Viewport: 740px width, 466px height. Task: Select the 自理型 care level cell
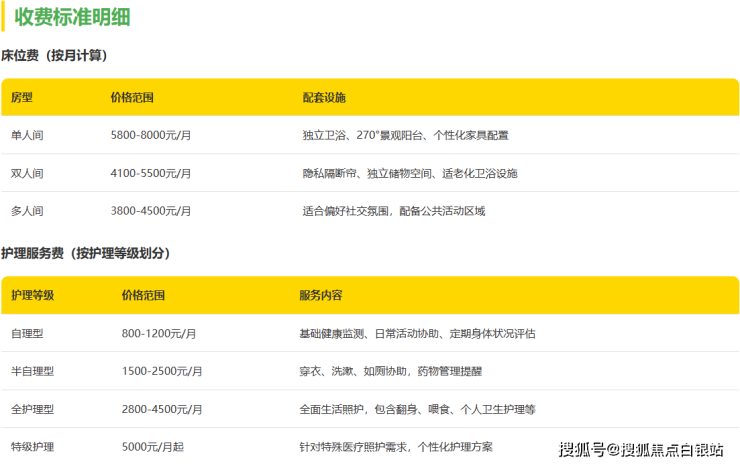[27, 333]
